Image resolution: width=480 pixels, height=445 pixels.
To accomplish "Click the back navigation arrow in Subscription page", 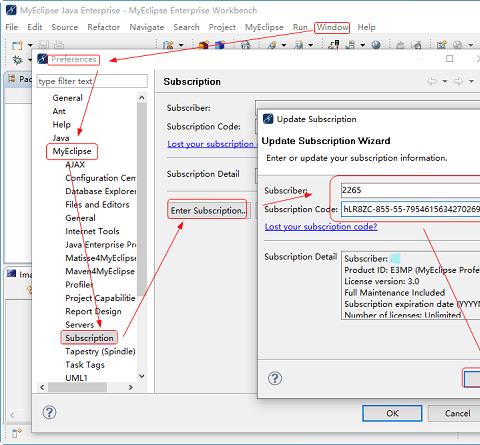I will click(432, 81).
